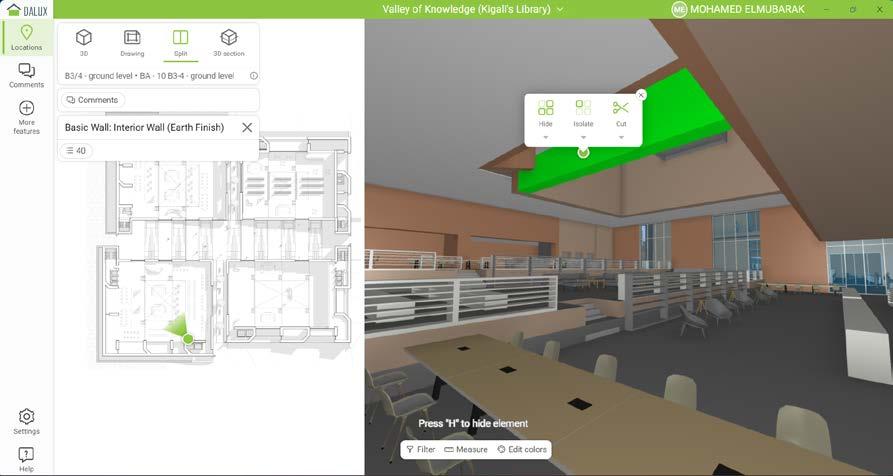The height and width of the screenshot is (476, 893).
Task: Close the Hide/Isolate/Cut popup
Action: click(641, 95)
